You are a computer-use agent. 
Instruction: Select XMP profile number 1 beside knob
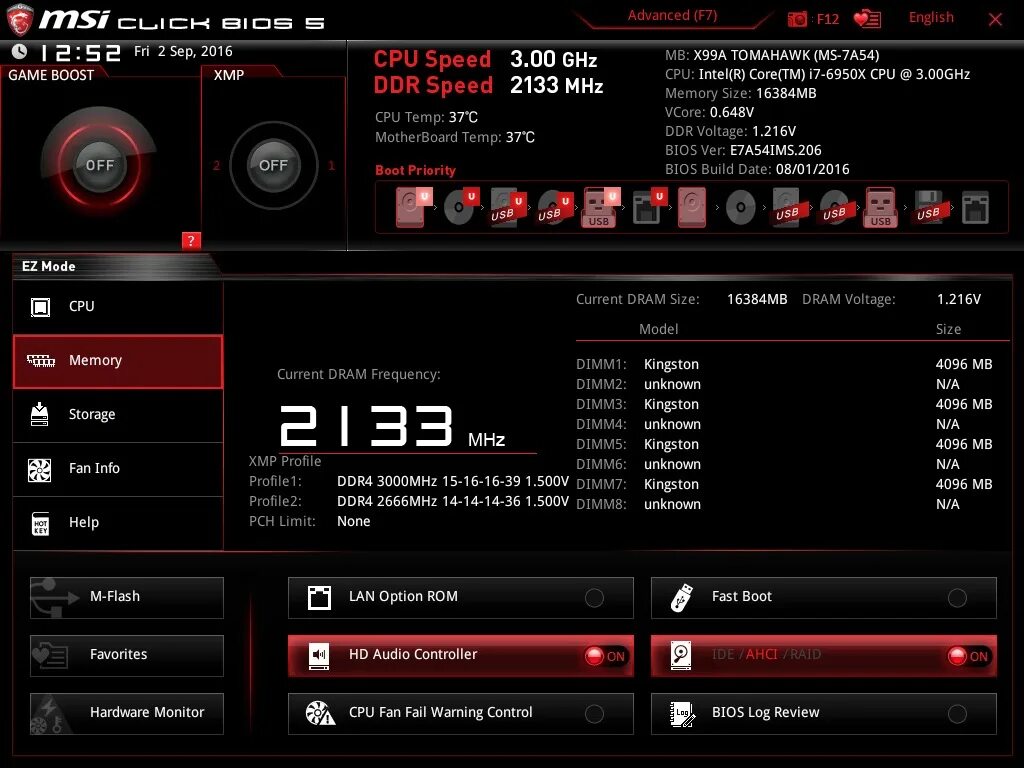331,165
